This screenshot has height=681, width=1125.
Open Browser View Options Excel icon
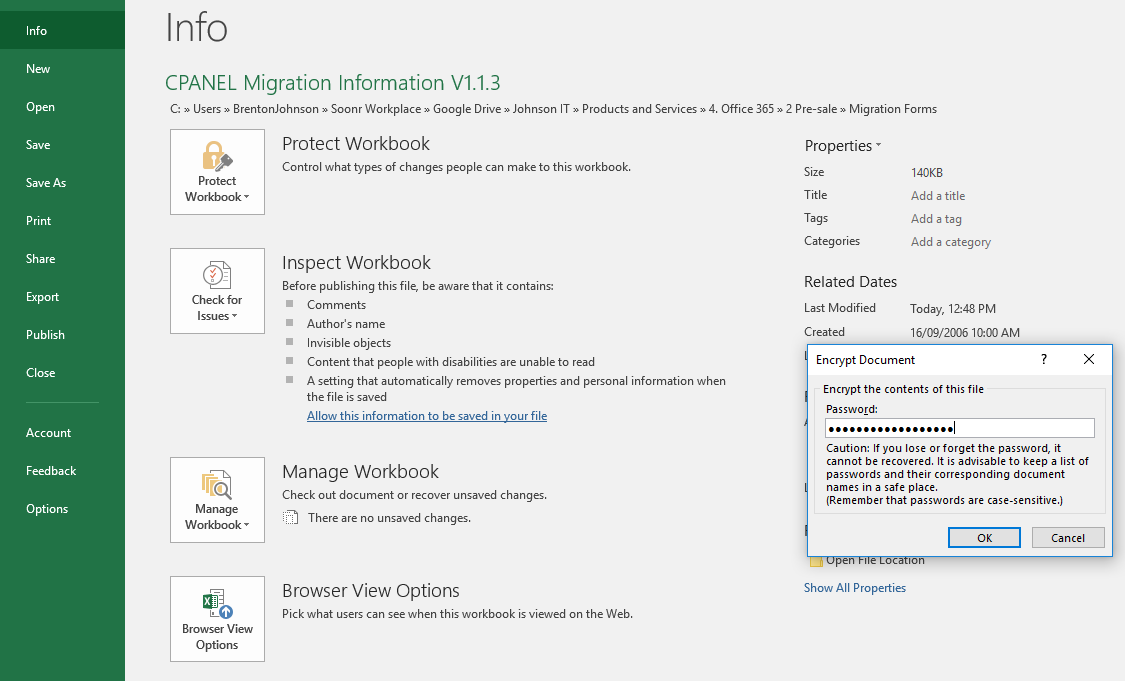coord(217,603)
